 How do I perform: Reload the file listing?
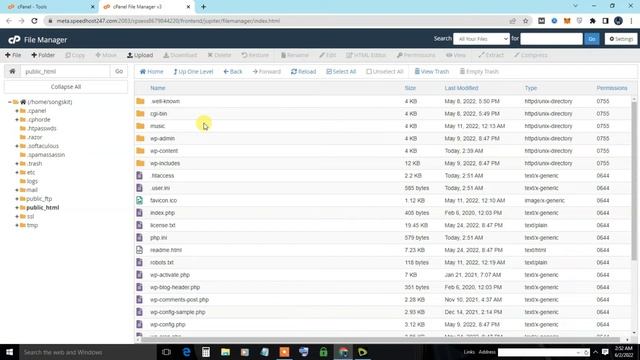coord(303,71)
